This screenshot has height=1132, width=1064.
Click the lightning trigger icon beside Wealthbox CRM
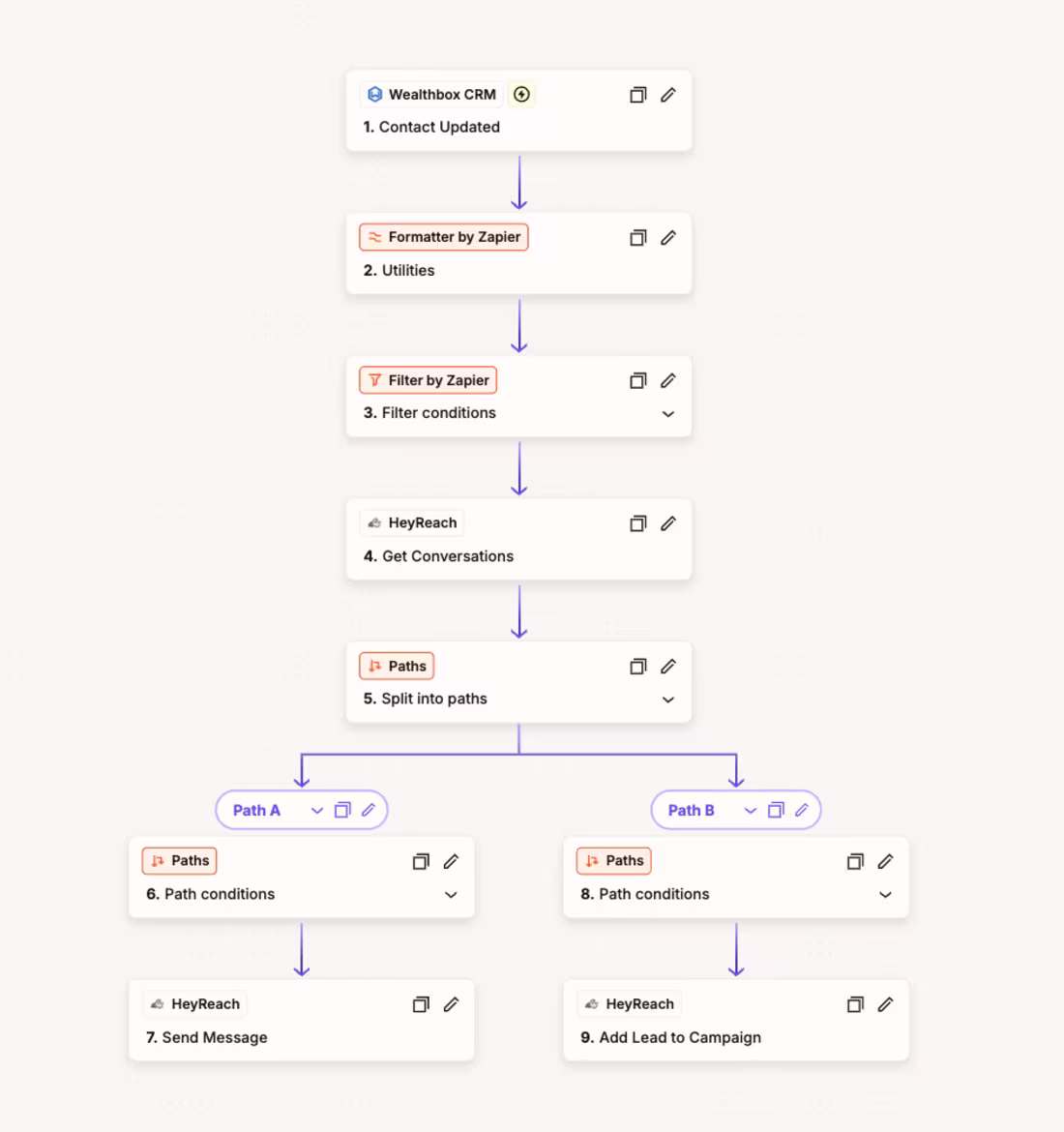pos(521,95)
